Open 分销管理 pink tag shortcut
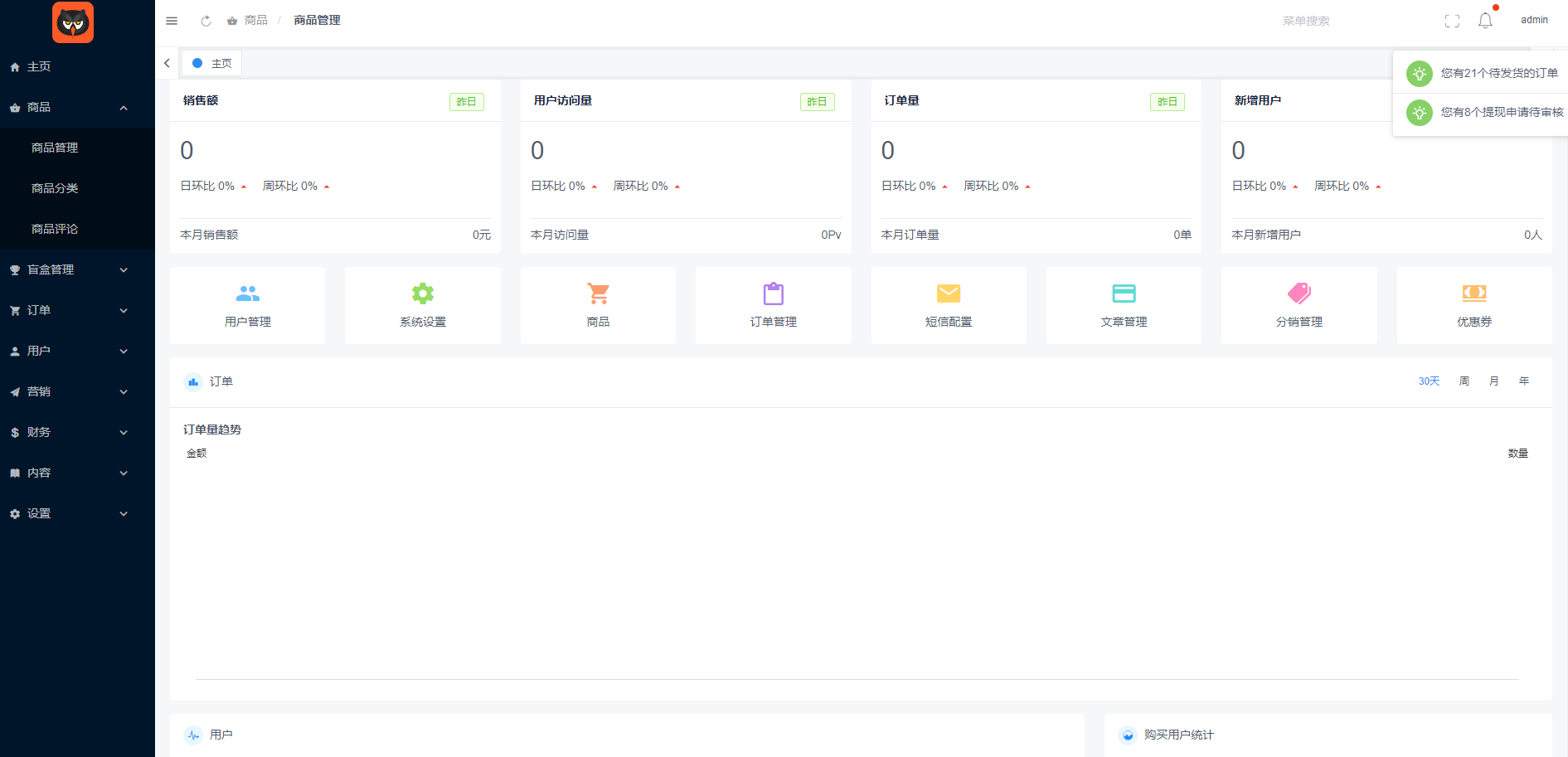Viewport: 1568px width, 757px height. (1299, 305)
